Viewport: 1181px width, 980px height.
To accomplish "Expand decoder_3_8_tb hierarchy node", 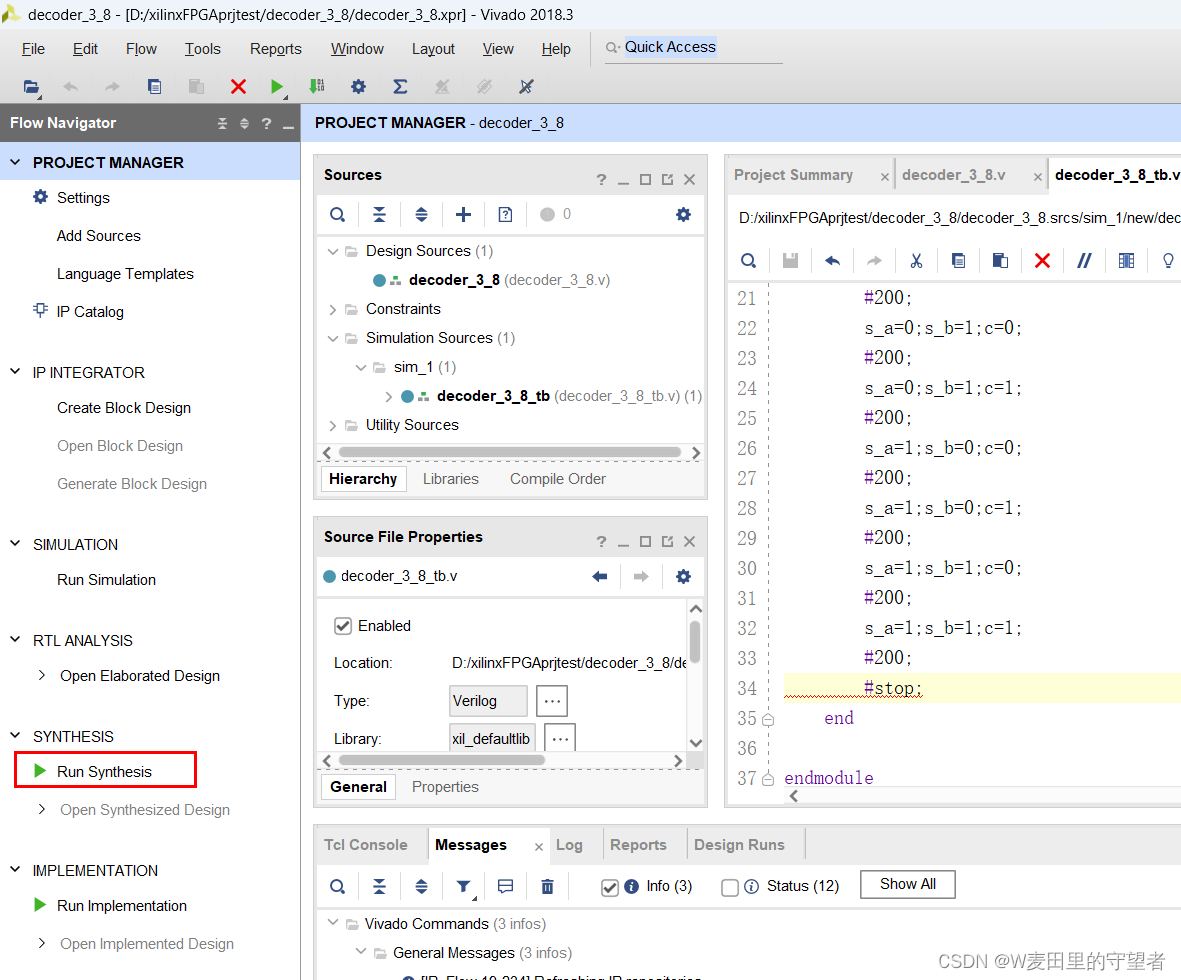I will 389,396.
